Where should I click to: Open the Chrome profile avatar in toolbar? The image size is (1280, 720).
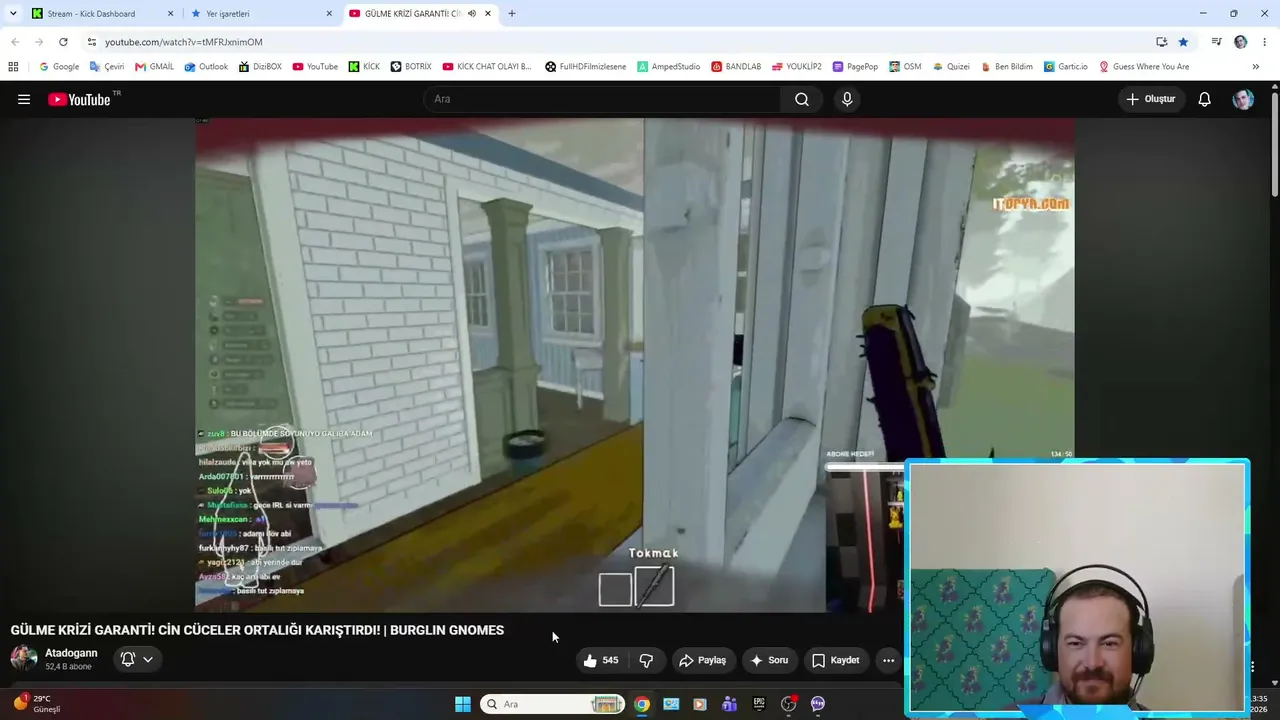[x=1241, y=42]
